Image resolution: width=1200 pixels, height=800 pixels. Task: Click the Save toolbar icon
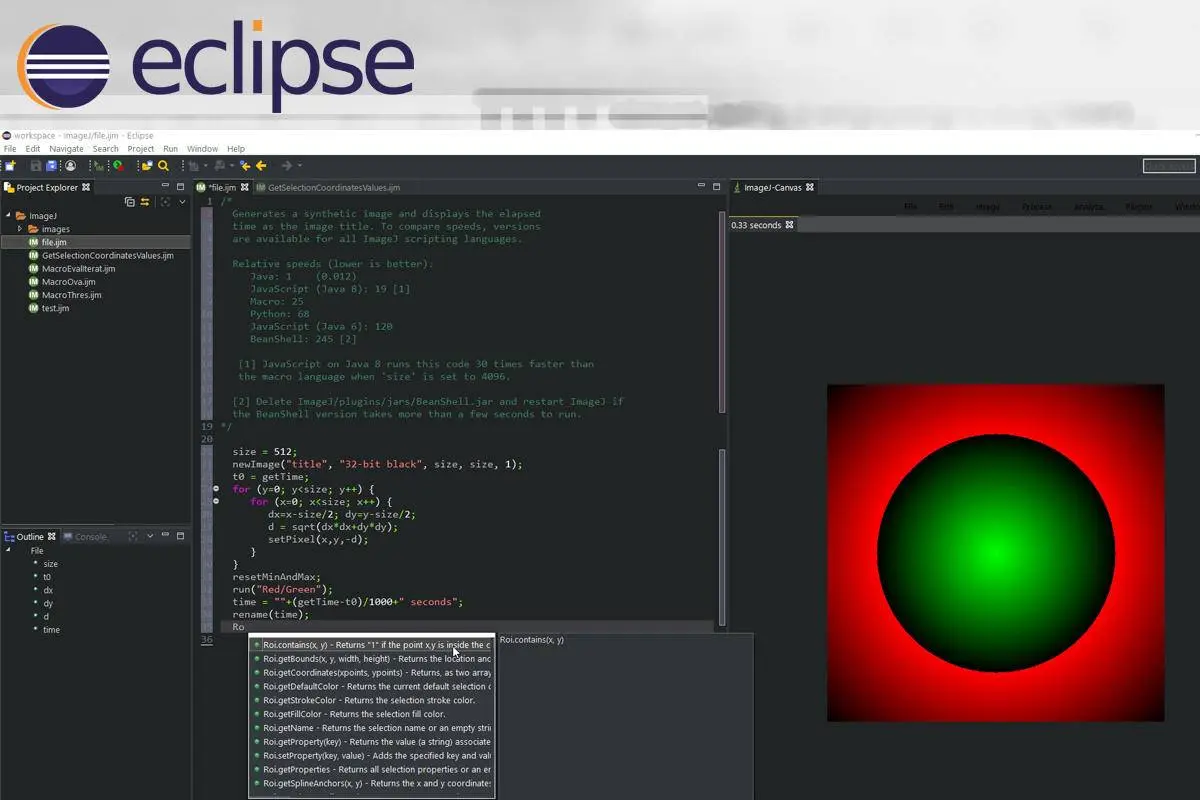pos(36,165)
